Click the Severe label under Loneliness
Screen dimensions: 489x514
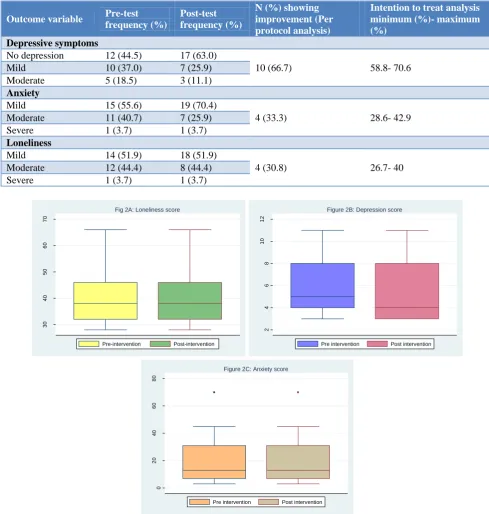click(20, 180)
